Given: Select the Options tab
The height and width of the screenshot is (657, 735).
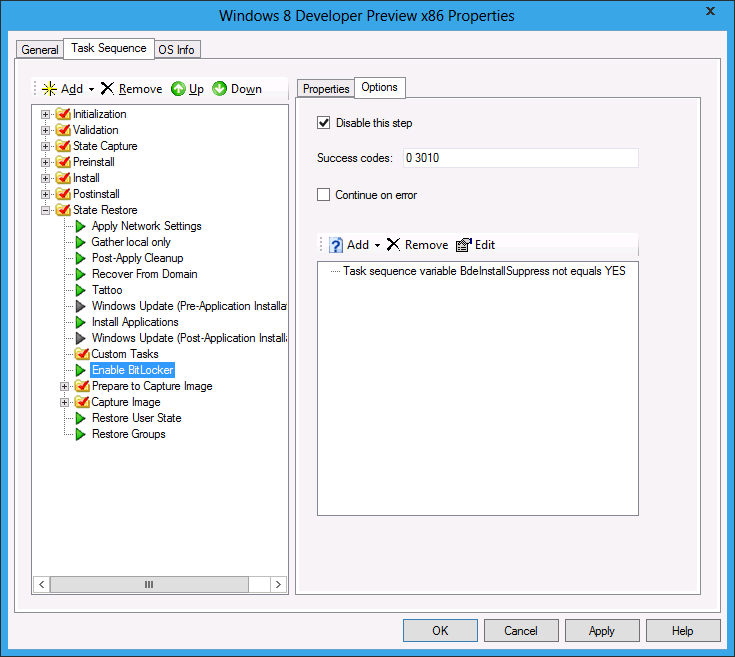Looking at the screenshot, I should pyautogui.click(x=380, y=88).
